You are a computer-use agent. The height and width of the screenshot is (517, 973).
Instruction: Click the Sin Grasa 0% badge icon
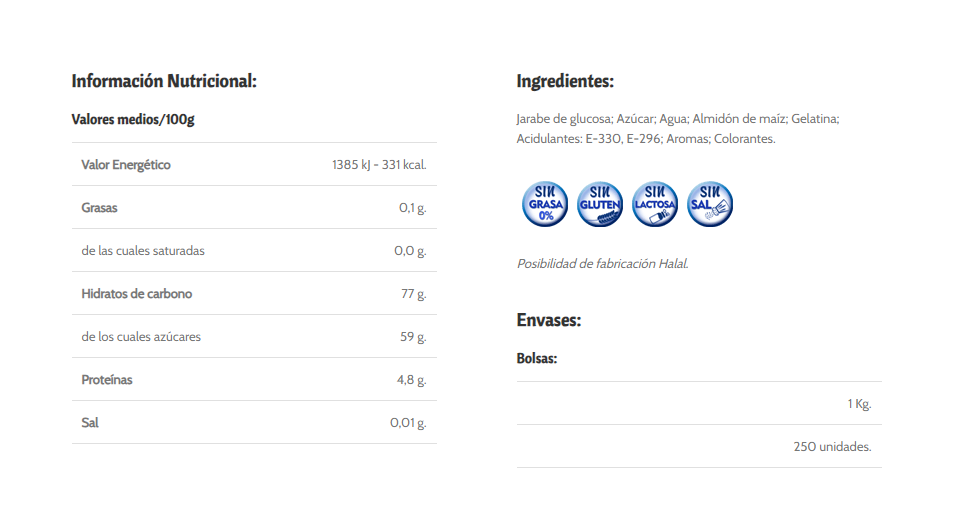click(545, 204)
